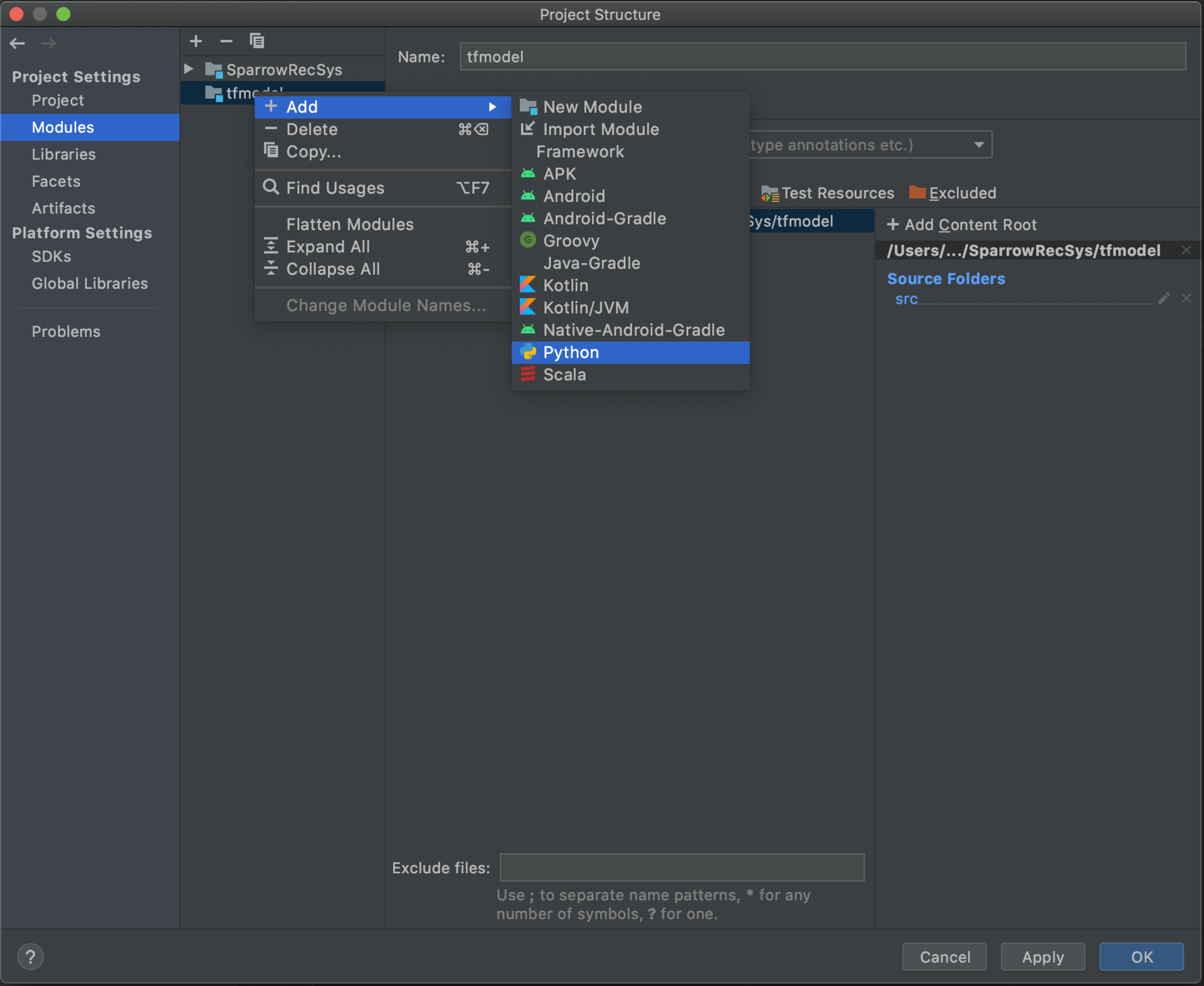Click the Exclude files input field
This screenshot has width=1204, height=986.
point(682,867)
